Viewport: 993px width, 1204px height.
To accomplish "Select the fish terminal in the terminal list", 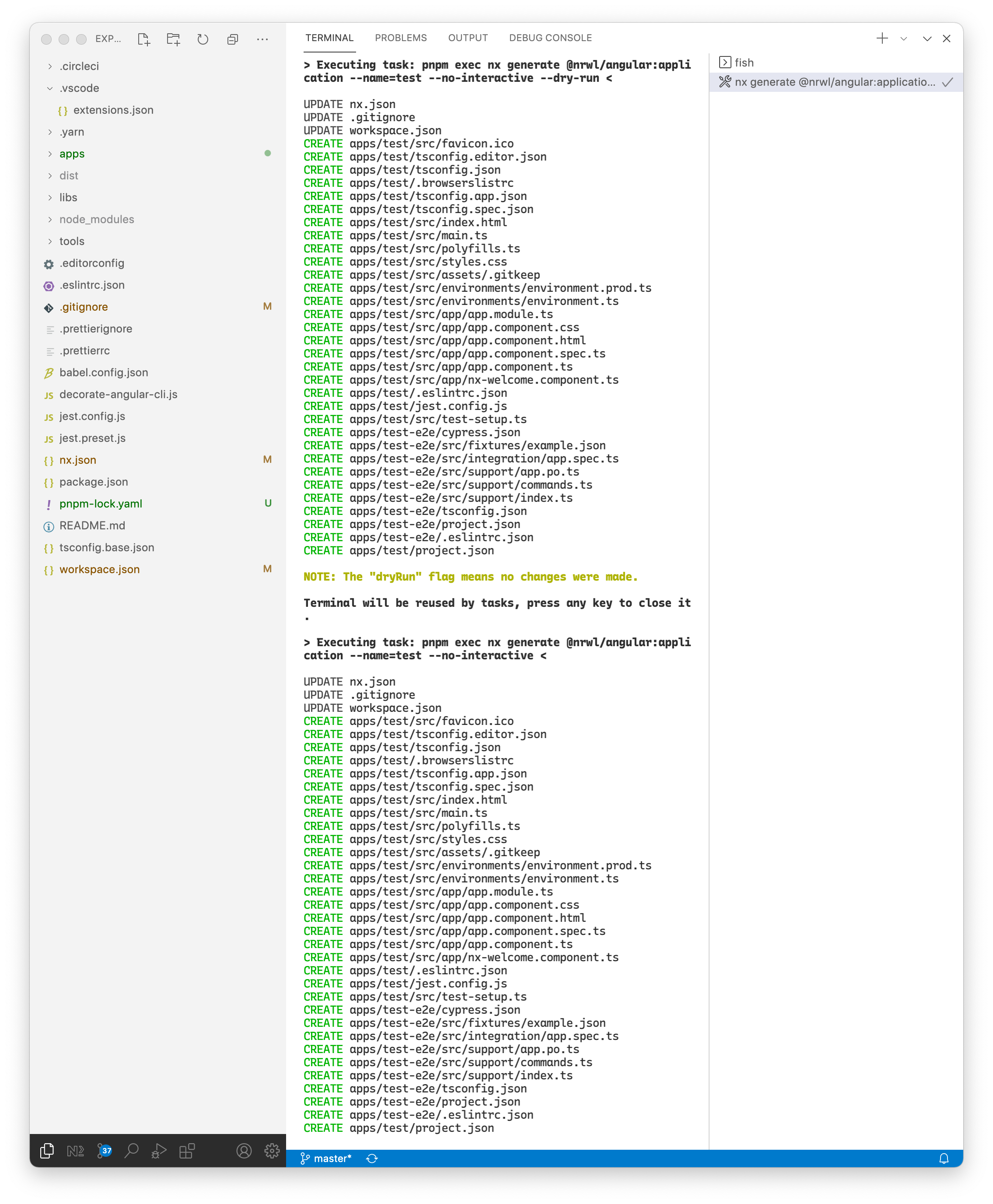I will point(744,63).
